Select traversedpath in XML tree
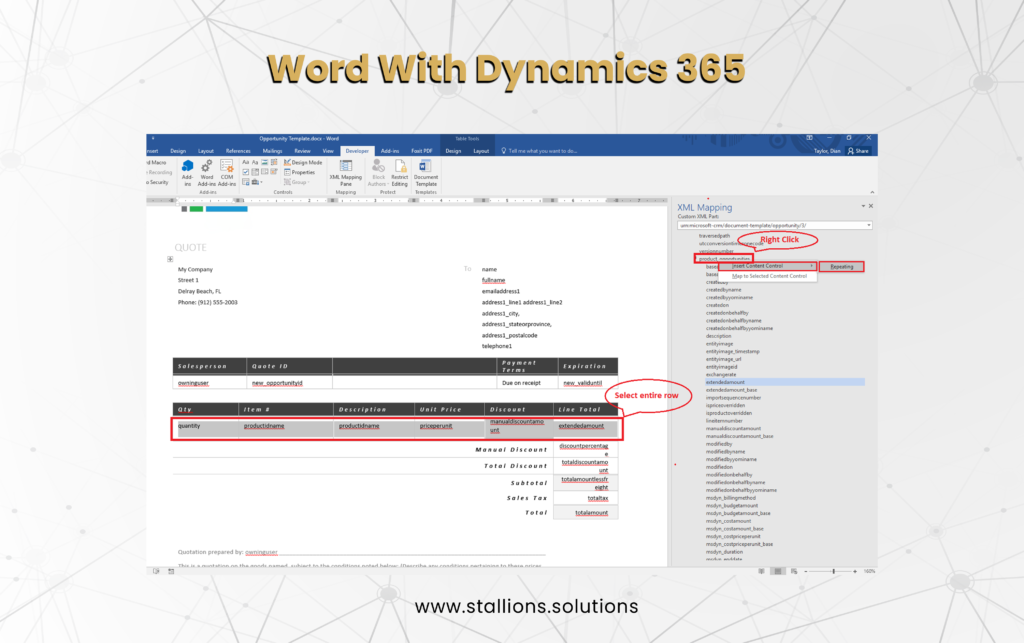Image resolution: width=1024 pixels, height=643 pixels. click(x=714, y=236)
